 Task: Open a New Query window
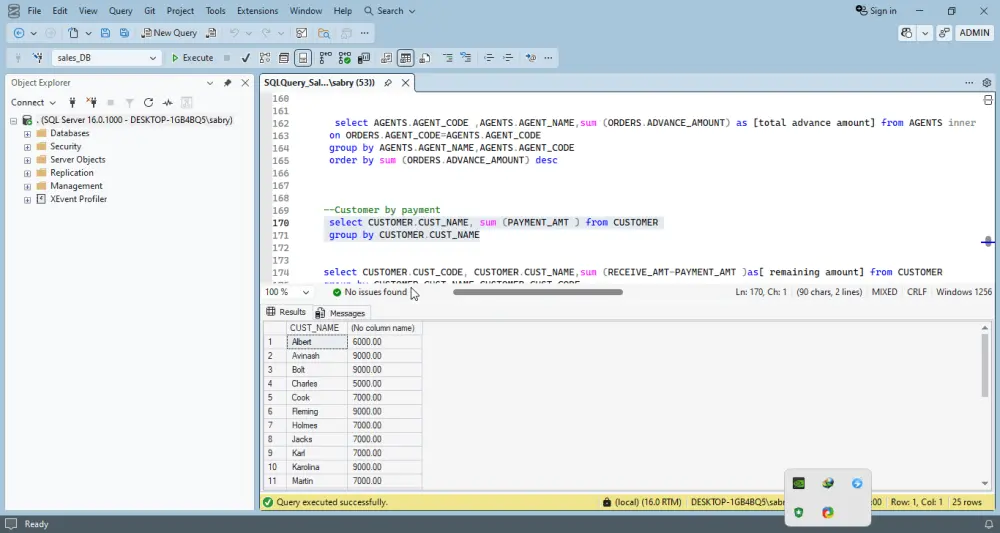(168, 33)
